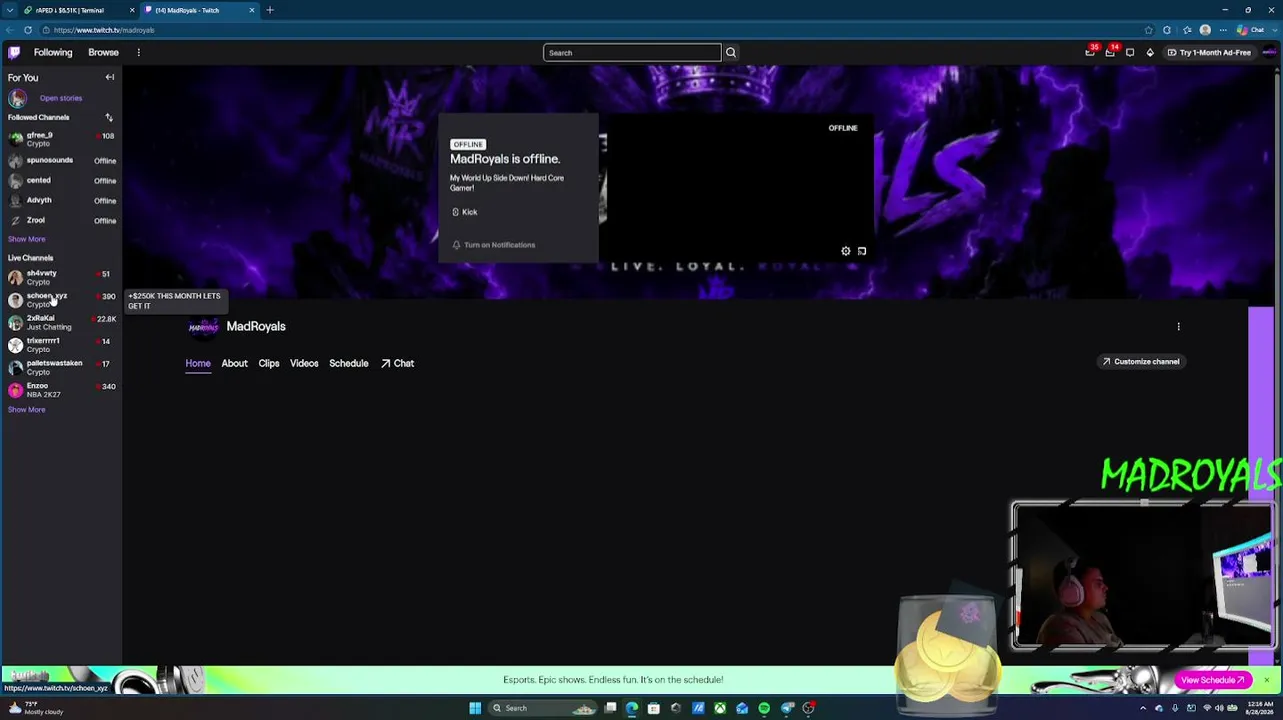The height and width of the screenshot is (720, 1283).
Task: Select the Home channel tab
Action: [198, 363]
